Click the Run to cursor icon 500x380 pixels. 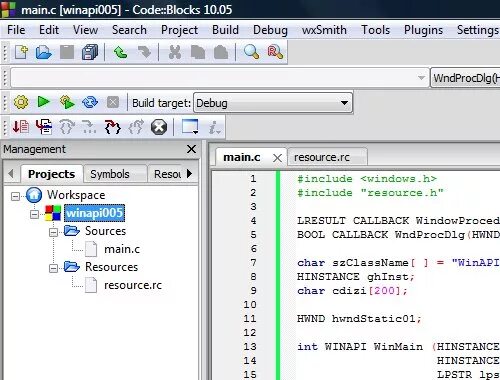(44, 127)
